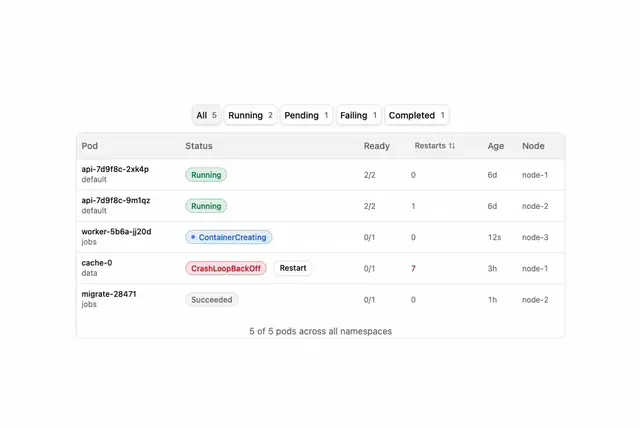Image resolution: width=640 pixels, height=428 pixels.
Task: Click the 1h age of migrate-28471
Action: click(x=492, y=300)
